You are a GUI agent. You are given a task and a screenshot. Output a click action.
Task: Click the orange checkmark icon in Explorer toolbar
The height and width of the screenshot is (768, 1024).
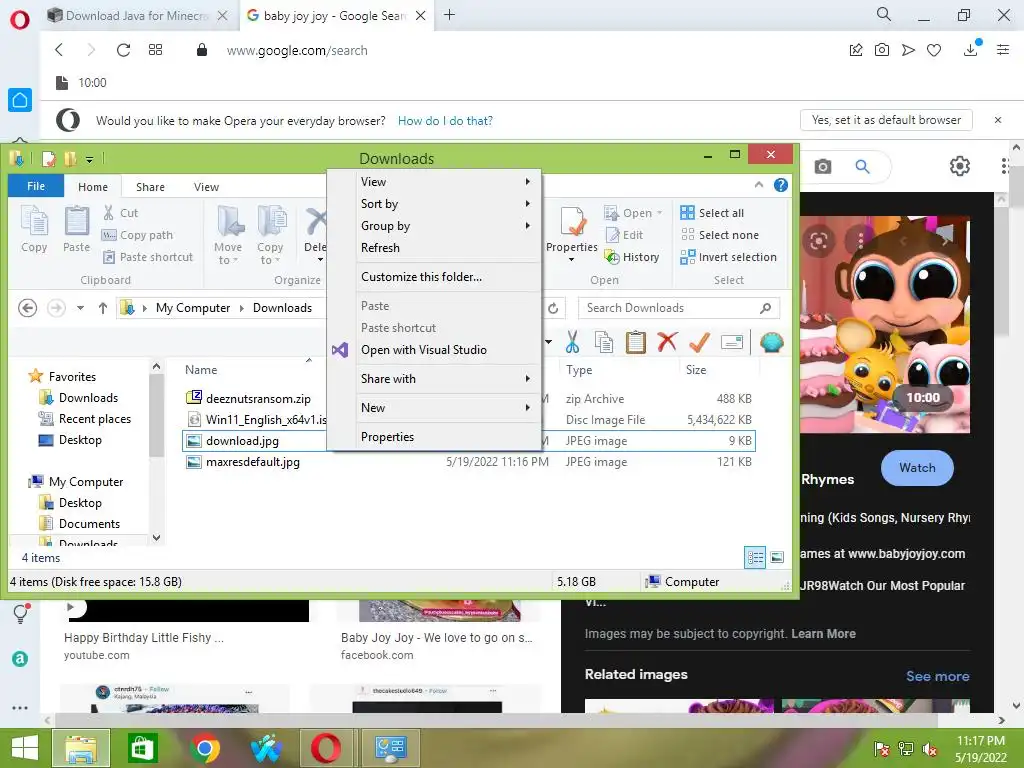point(699,342)
